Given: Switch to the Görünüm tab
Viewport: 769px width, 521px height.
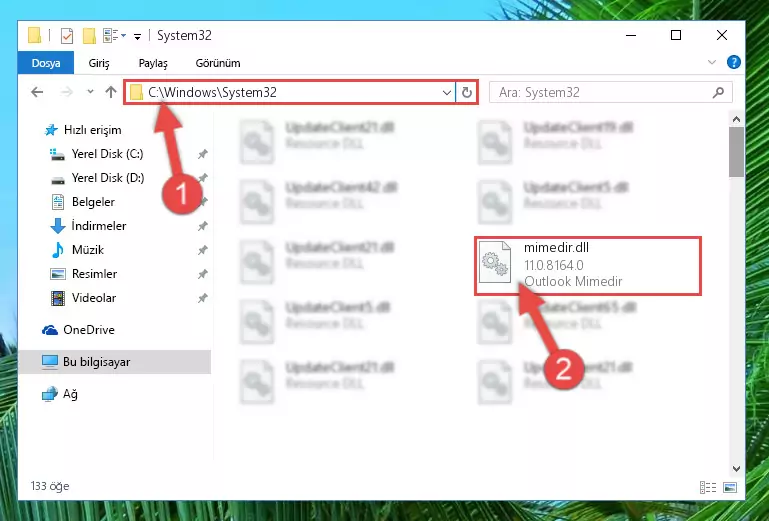Looking at the screenshot, I should [x=218, y=63].
